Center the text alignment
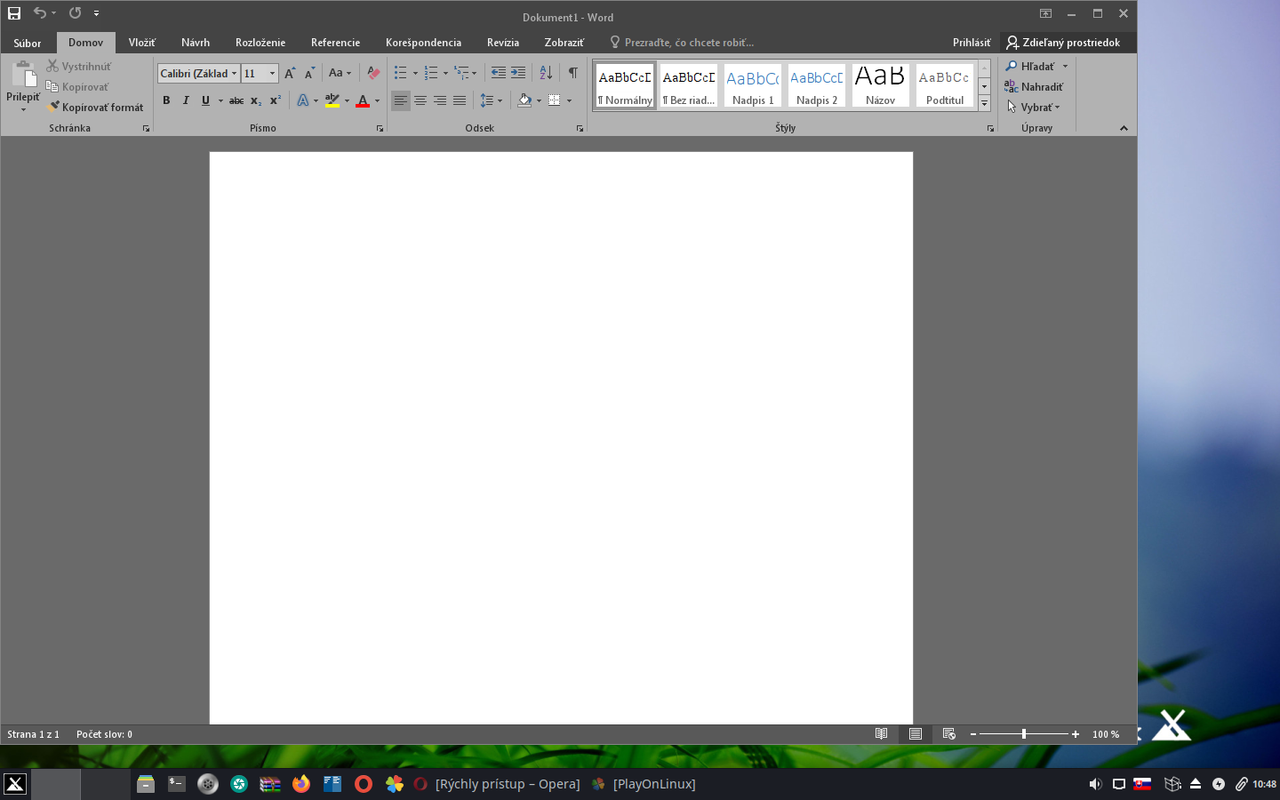Image resolution: width=1280 pixels, height=800 pixels. (420, 100)
